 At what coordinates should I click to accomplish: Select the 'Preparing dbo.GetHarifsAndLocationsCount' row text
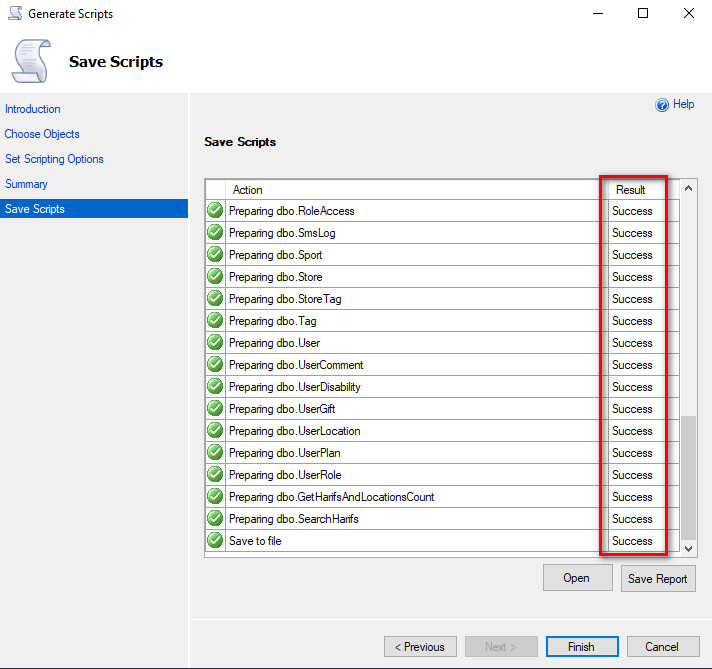tap(331, 497)
